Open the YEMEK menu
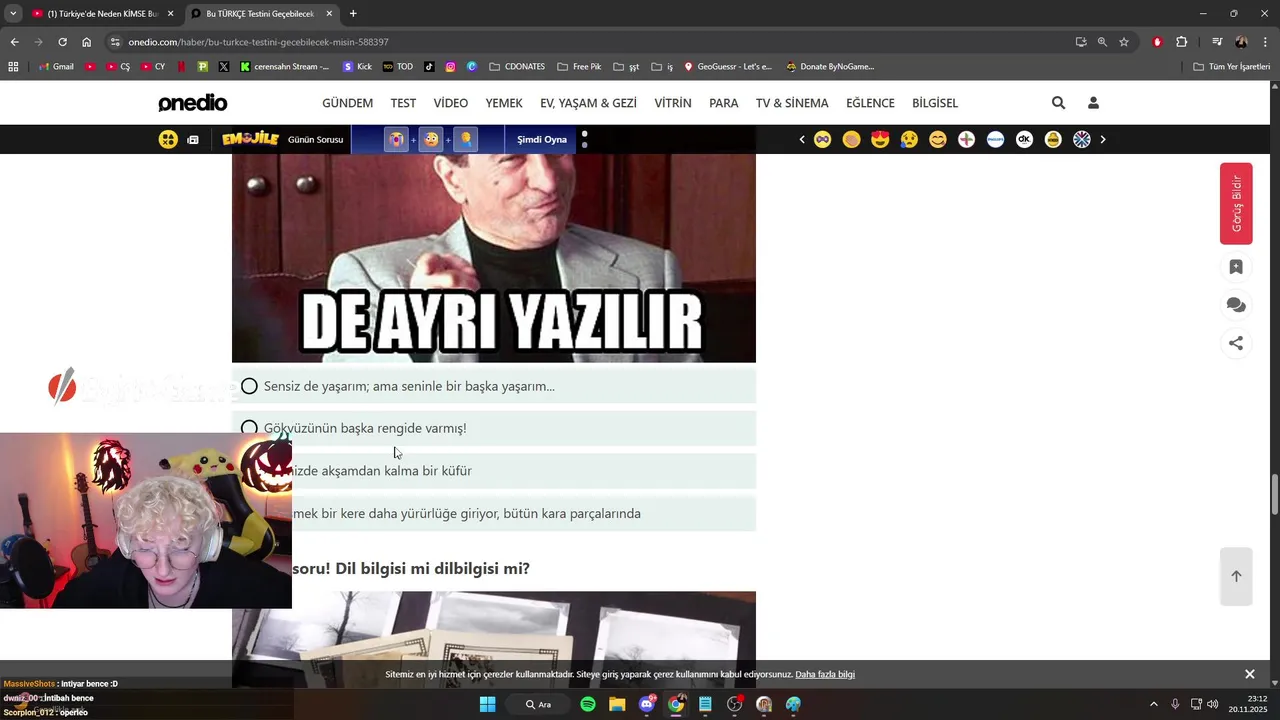This screenshot has width=1280, height=720. coord(504,103)
